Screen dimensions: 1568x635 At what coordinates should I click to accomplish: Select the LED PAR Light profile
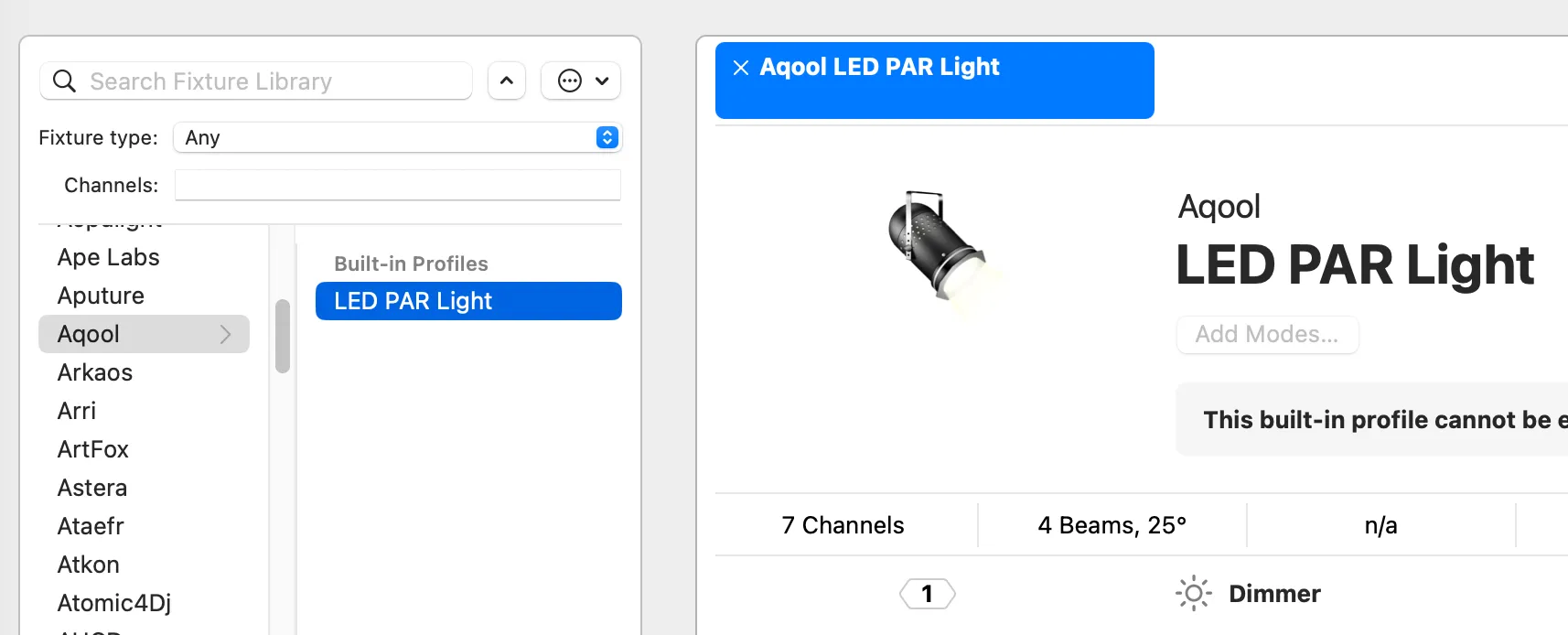468,301
